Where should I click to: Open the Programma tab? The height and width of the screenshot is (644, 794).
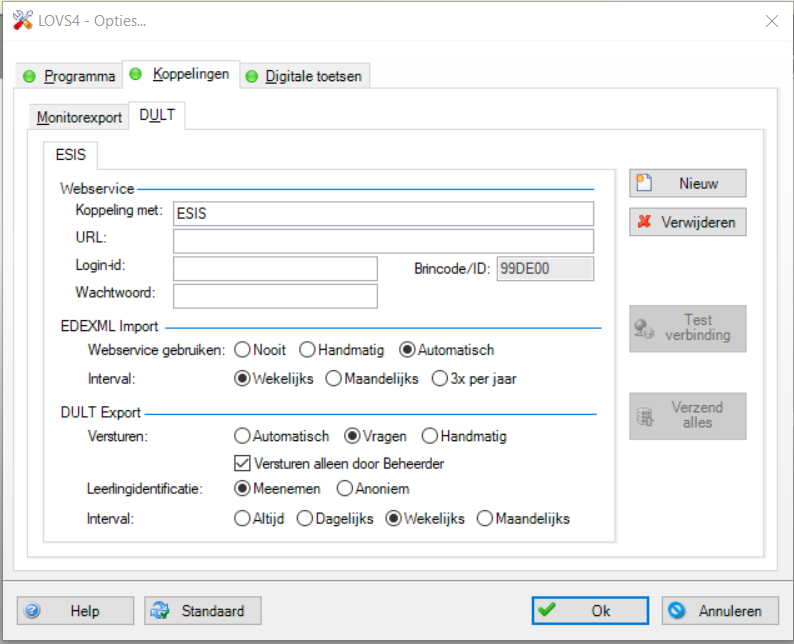pyautogui.click(x=69, y=76)
